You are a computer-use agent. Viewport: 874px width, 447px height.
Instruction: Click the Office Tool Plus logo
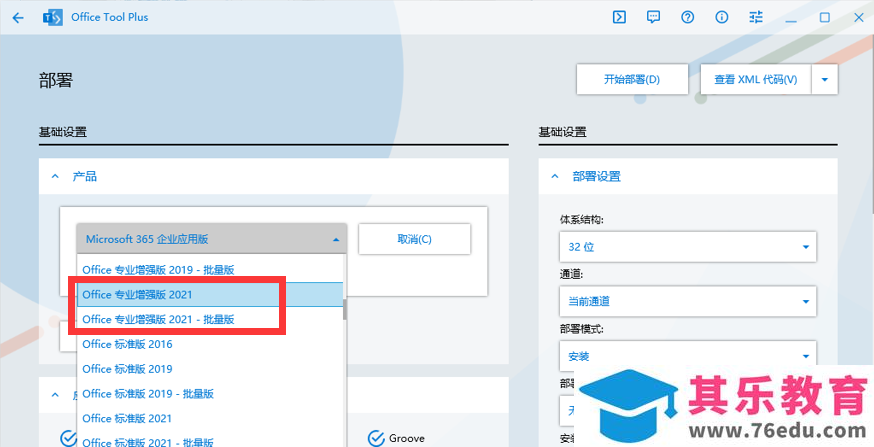(x=52, y=17)
